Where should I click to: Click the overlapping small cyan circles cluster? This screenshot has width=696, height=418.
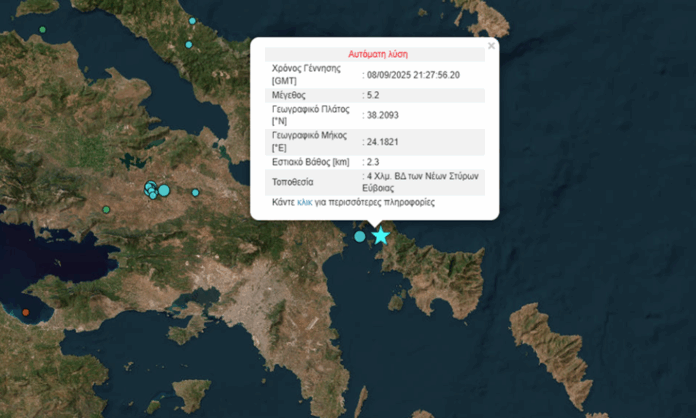[x=150, y=189]
